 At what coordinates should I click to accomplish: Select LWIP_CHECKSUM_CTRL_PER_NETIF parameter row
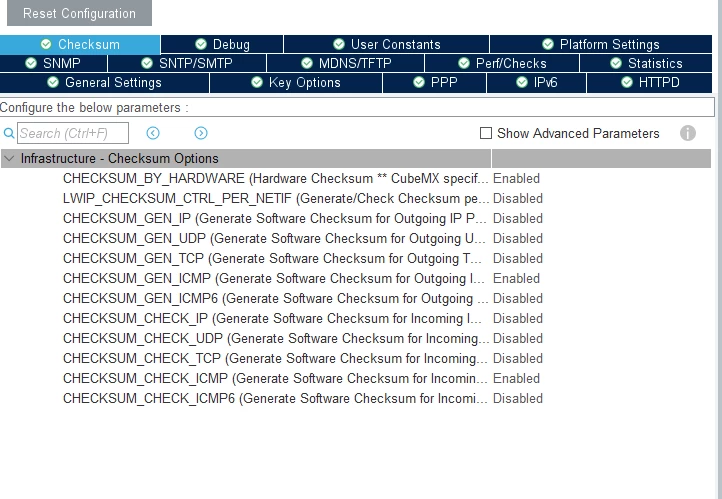[276, 198]
